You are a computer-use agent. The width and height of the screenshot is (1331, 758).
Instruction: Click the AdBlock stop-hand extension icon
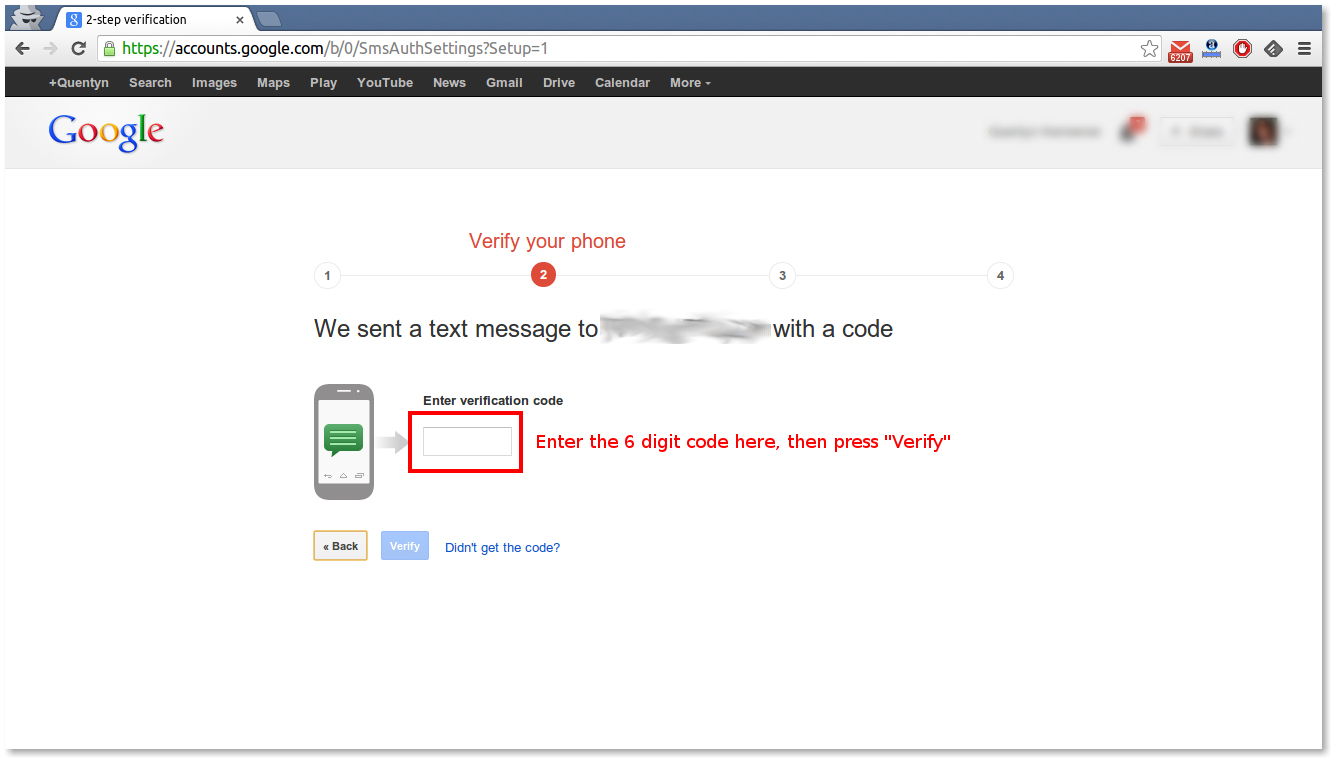[x=1242, y=48]
